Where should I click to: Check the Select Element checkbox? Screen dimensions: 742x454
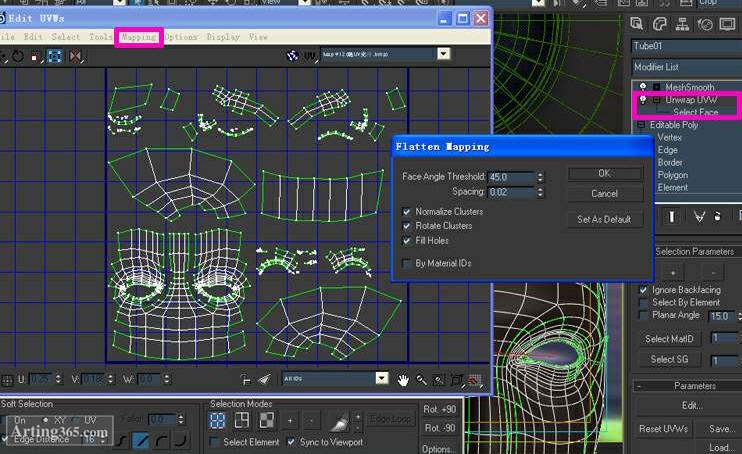tap(215, 442)
